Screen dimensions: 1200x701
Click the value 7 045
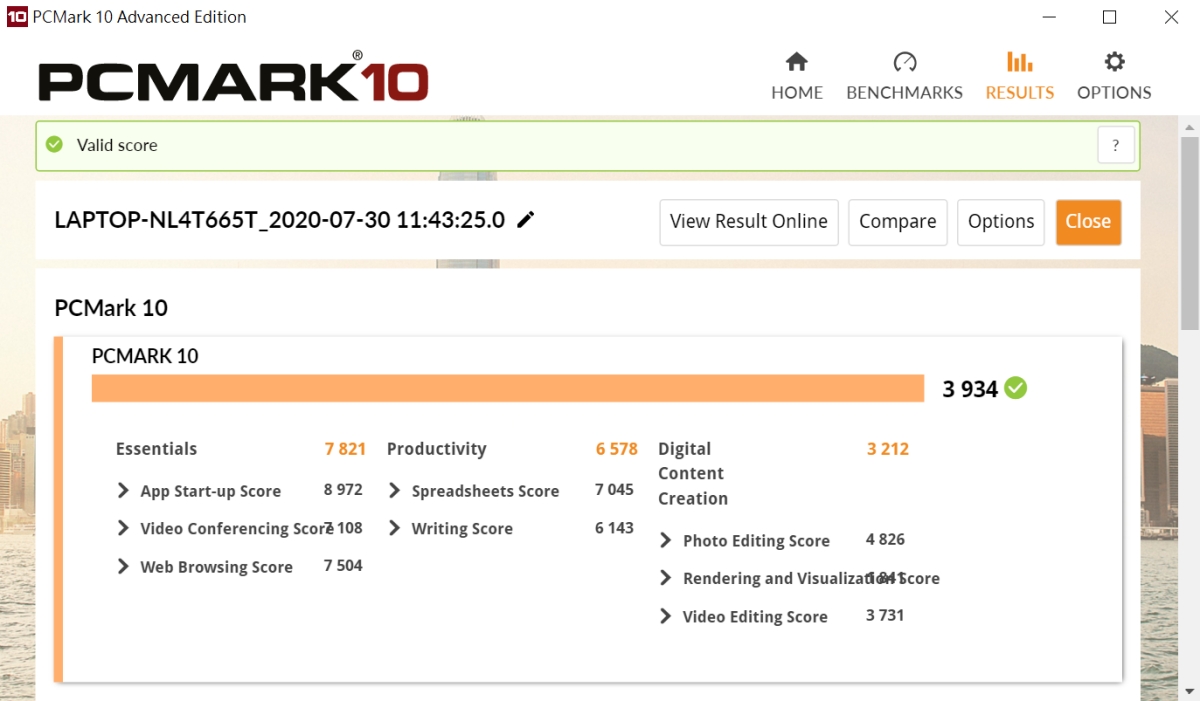(x=614, y=490)
